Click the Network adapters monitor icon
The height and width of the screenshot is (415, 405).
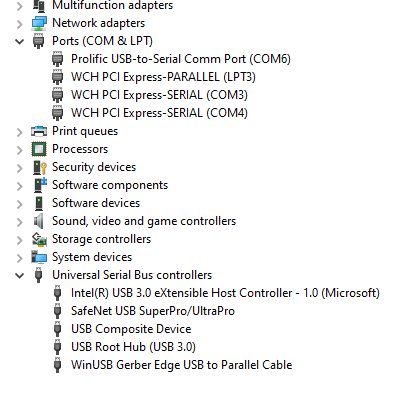pos(39,23)
